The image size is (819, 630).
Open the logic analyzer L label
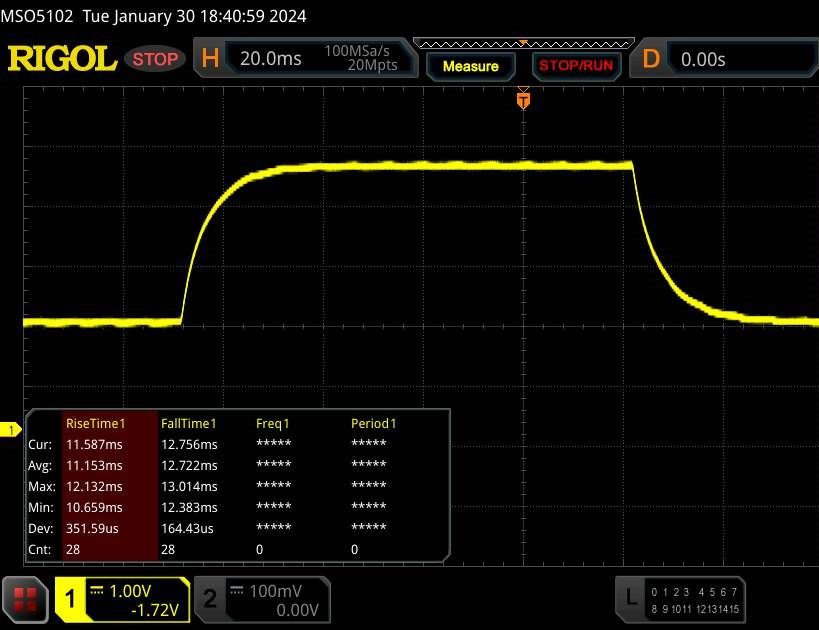point(631,597)
